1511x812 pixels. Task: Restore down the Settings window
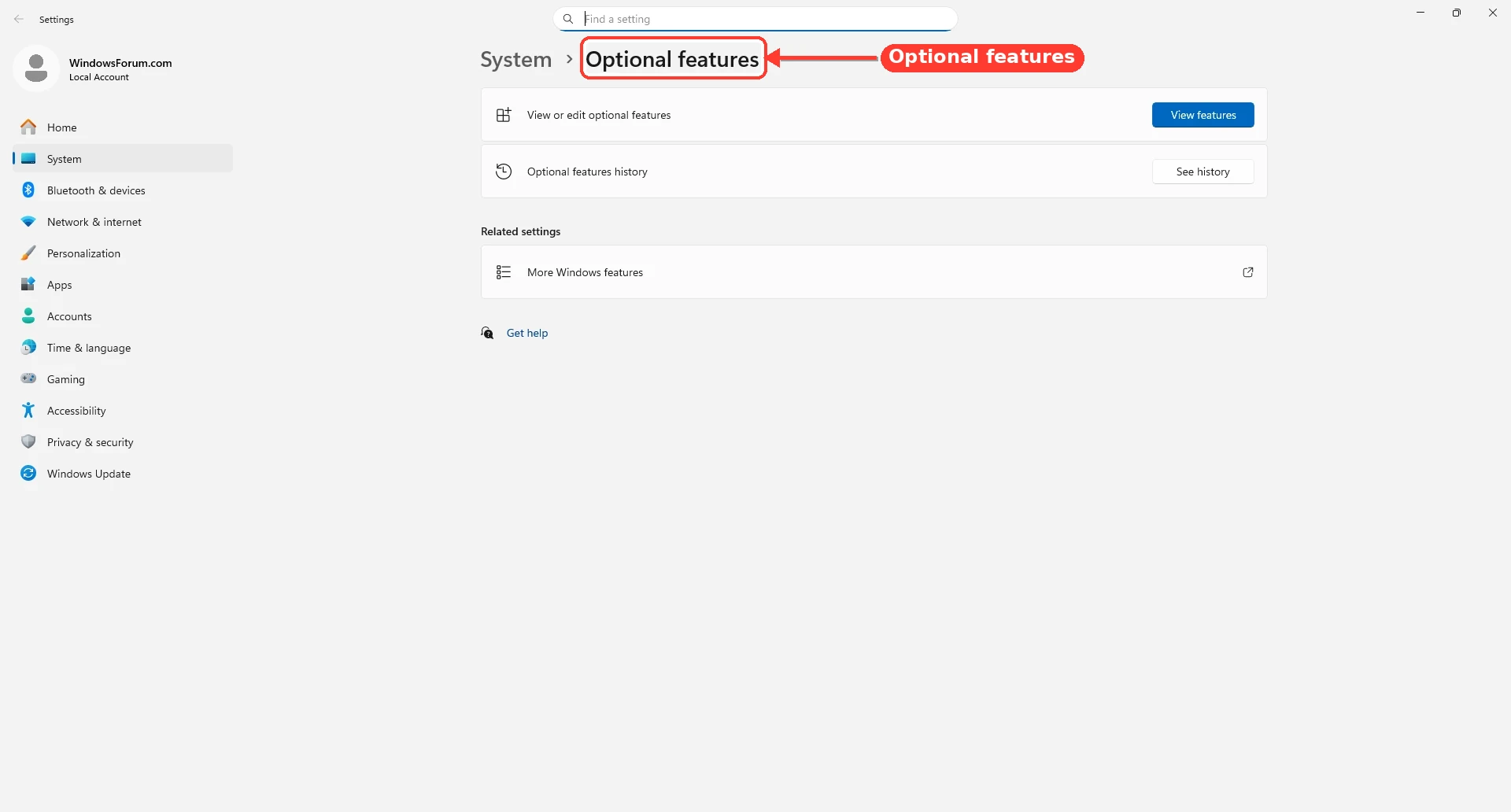pos(1457,13)
